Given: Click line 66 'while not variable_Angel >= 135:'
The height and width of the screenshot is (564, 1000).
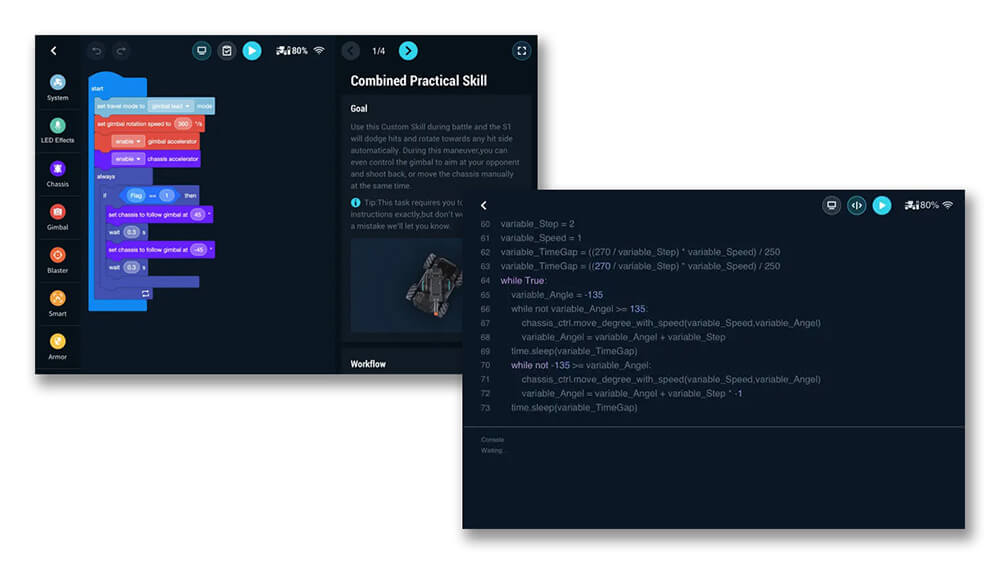Looking at the screenshot, I should [579, 309].
